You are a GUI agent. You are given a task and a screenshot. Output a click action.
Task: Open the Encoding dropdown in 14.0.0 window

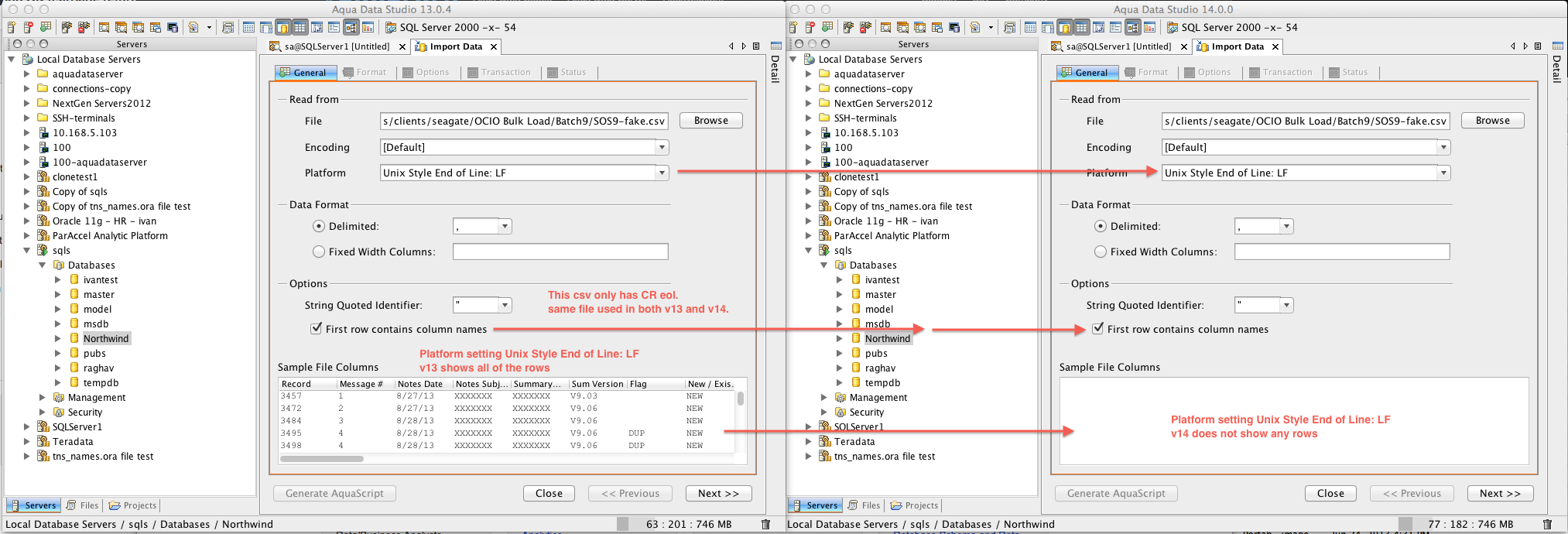coord(1443,147)
